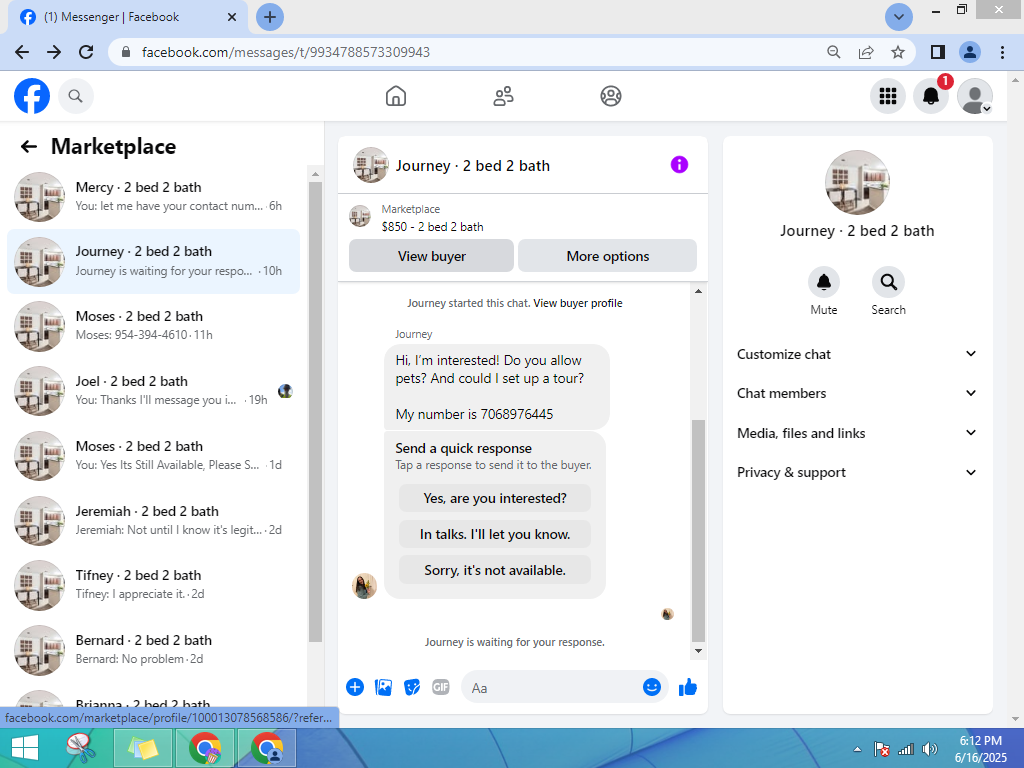
Task: Bookmark this page star icon
Action: (x=898, y=52)
